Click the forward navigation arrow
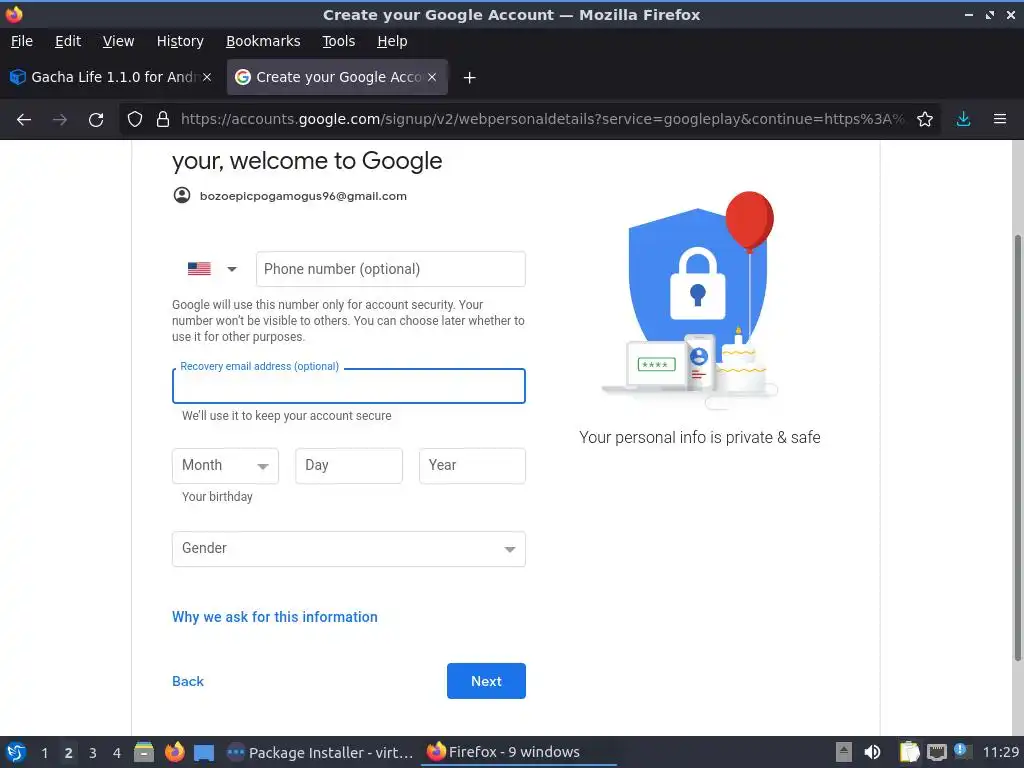The width and height of the screenshot is (1024, 768). click(x=60, y=120)
